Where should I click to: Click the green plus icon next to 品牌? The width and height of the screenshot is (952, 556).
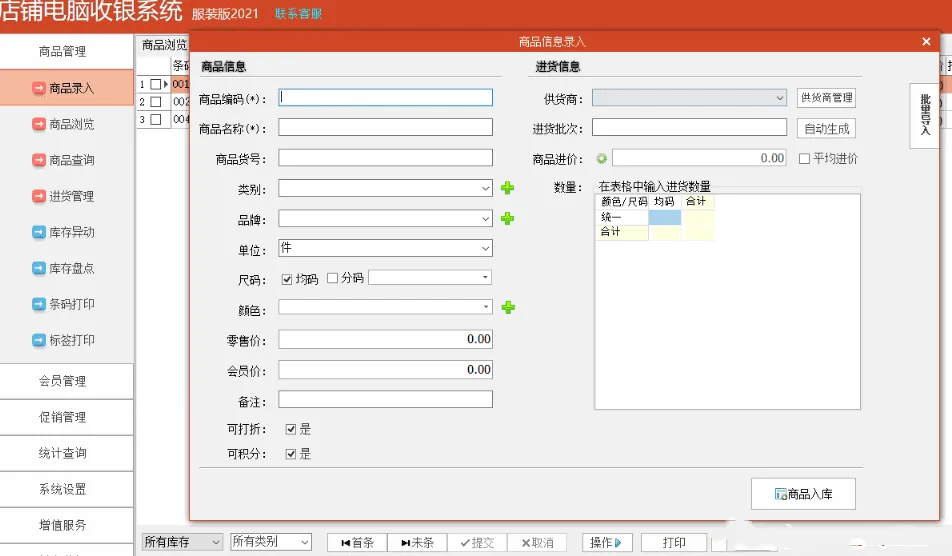pos(507,219)
